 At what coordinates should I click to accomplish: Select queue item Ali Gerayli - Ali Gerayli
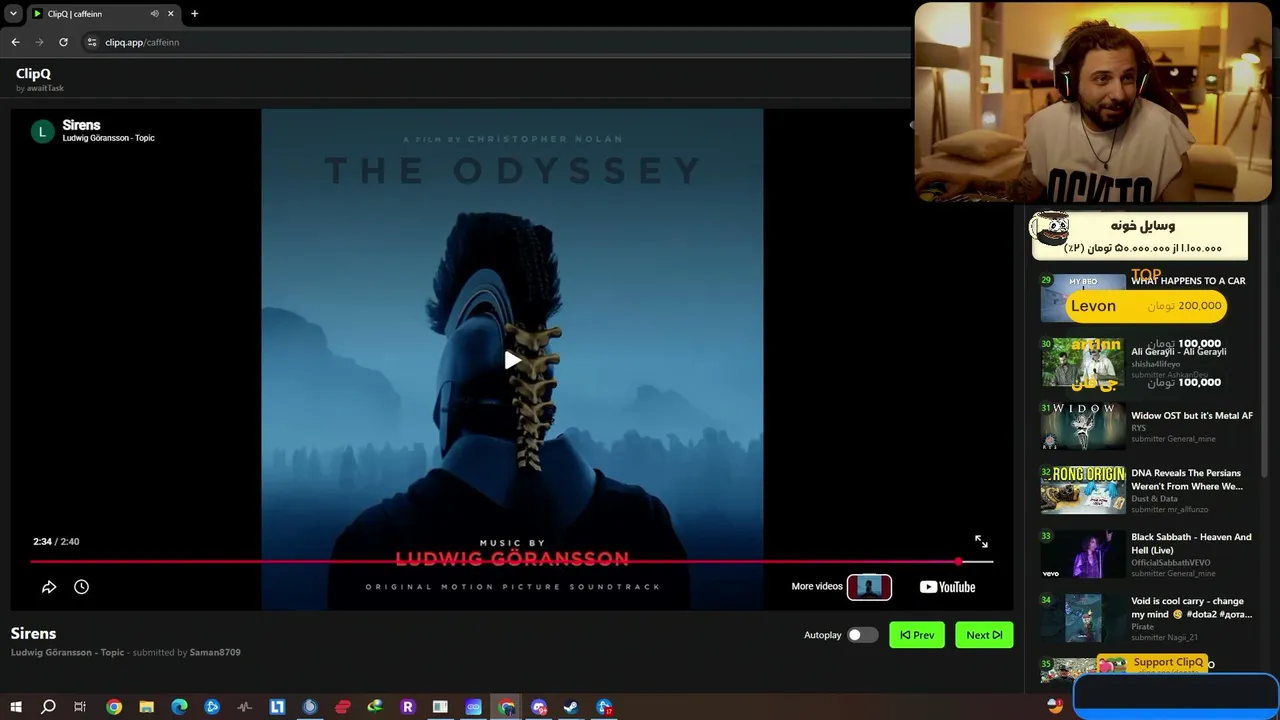click(x=1178, y=352)
